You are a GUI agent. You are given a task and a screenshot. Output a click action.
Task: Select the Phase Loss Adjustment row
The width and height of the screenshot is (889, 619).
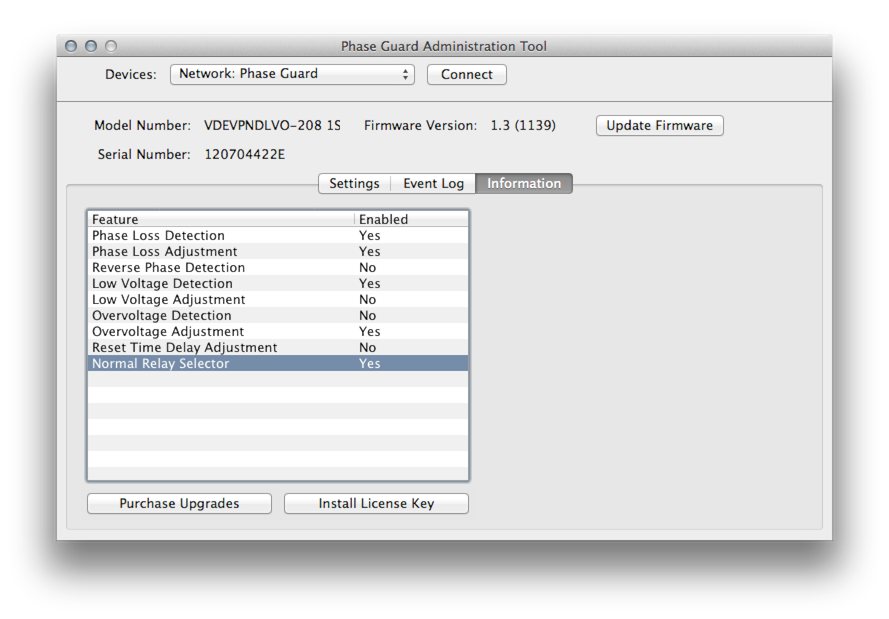tap(278, 251)
